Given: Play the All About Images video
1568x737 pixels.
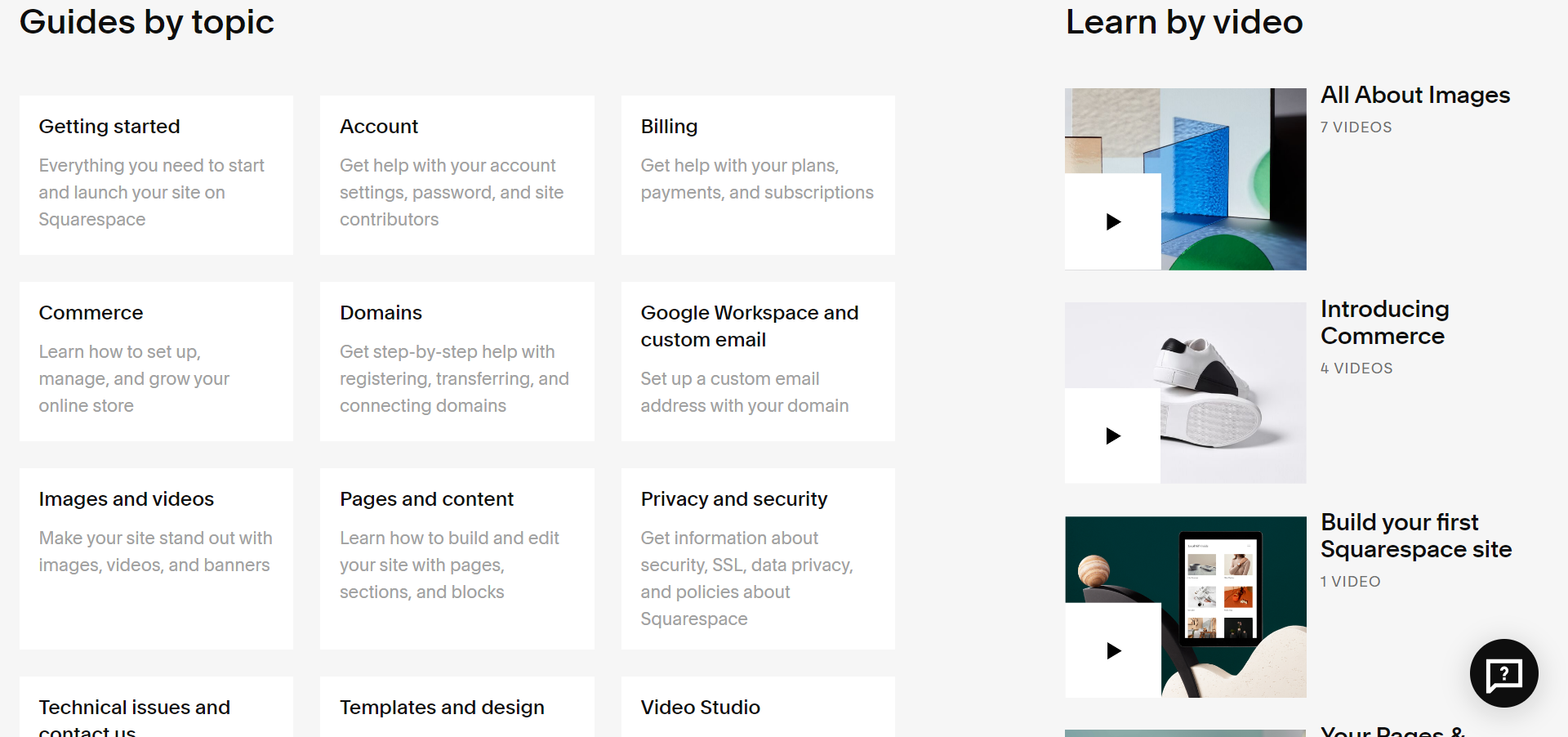Looking at the screenshot, I should [x=1112, y=221].
